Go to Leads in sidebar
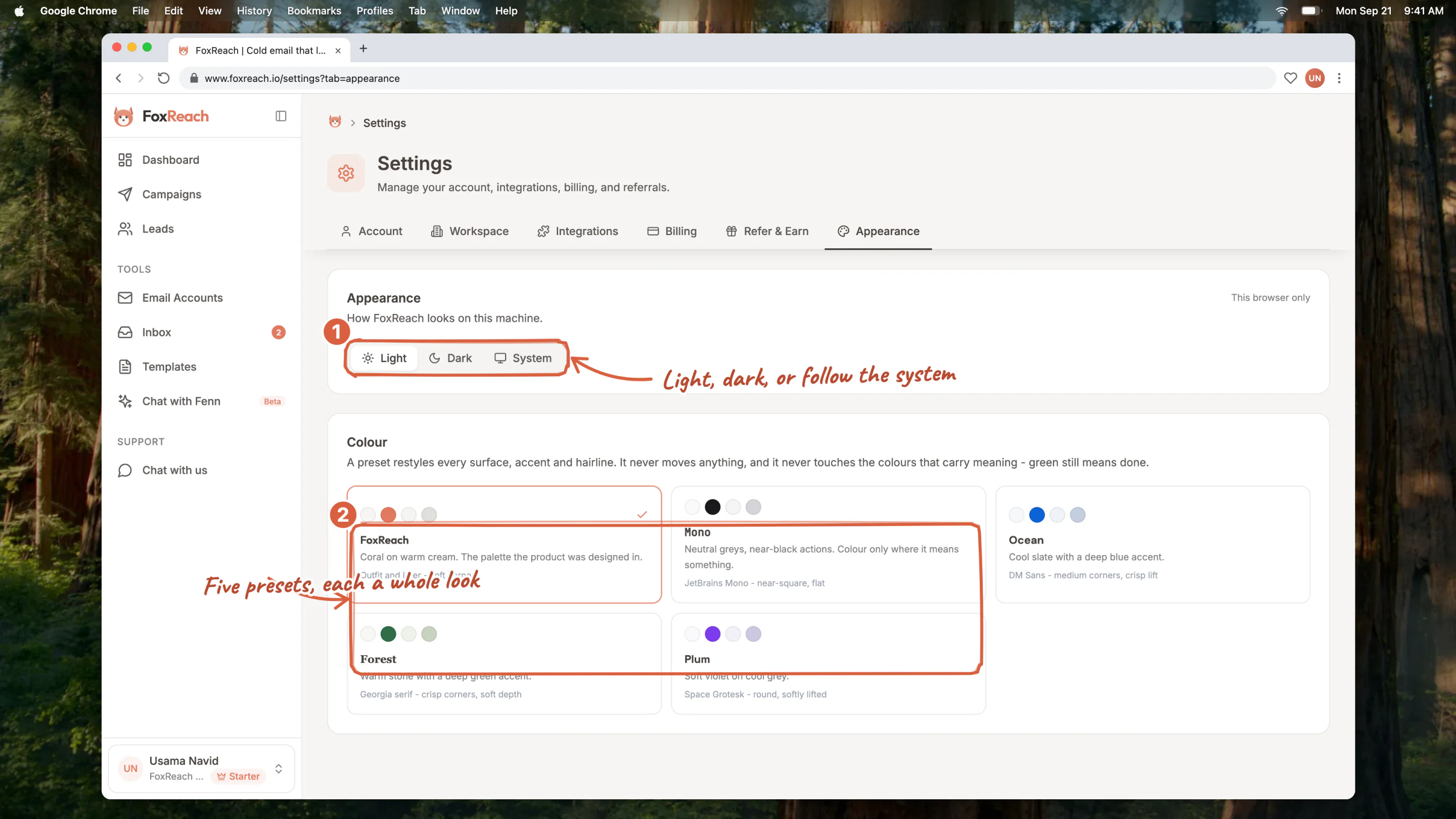The height and width of the screenshot is (819, 1456). [201, 229]
